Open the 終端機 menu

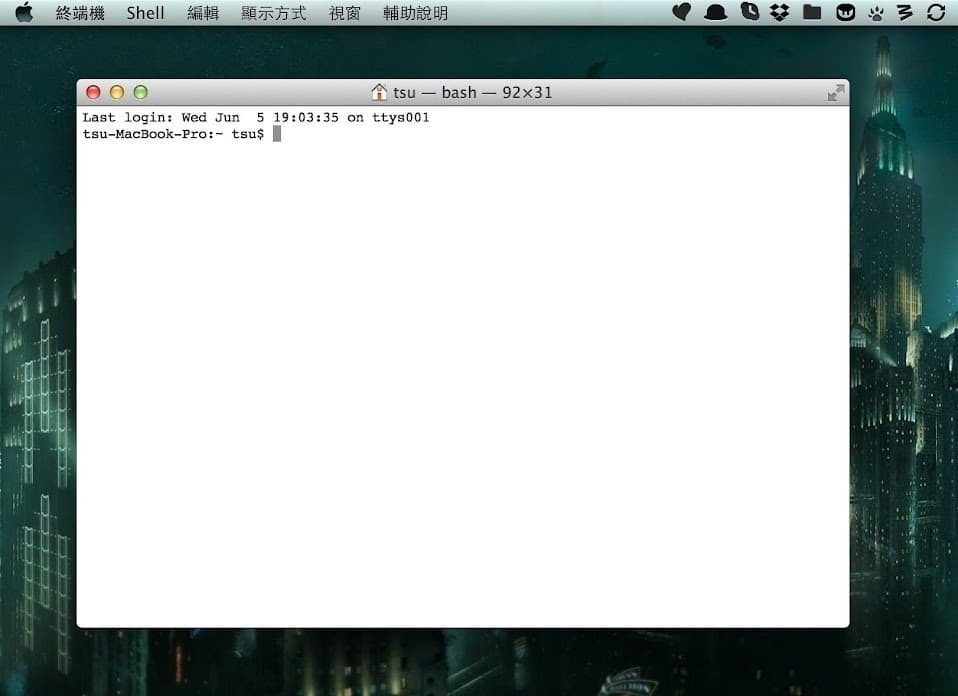[79, 13]
